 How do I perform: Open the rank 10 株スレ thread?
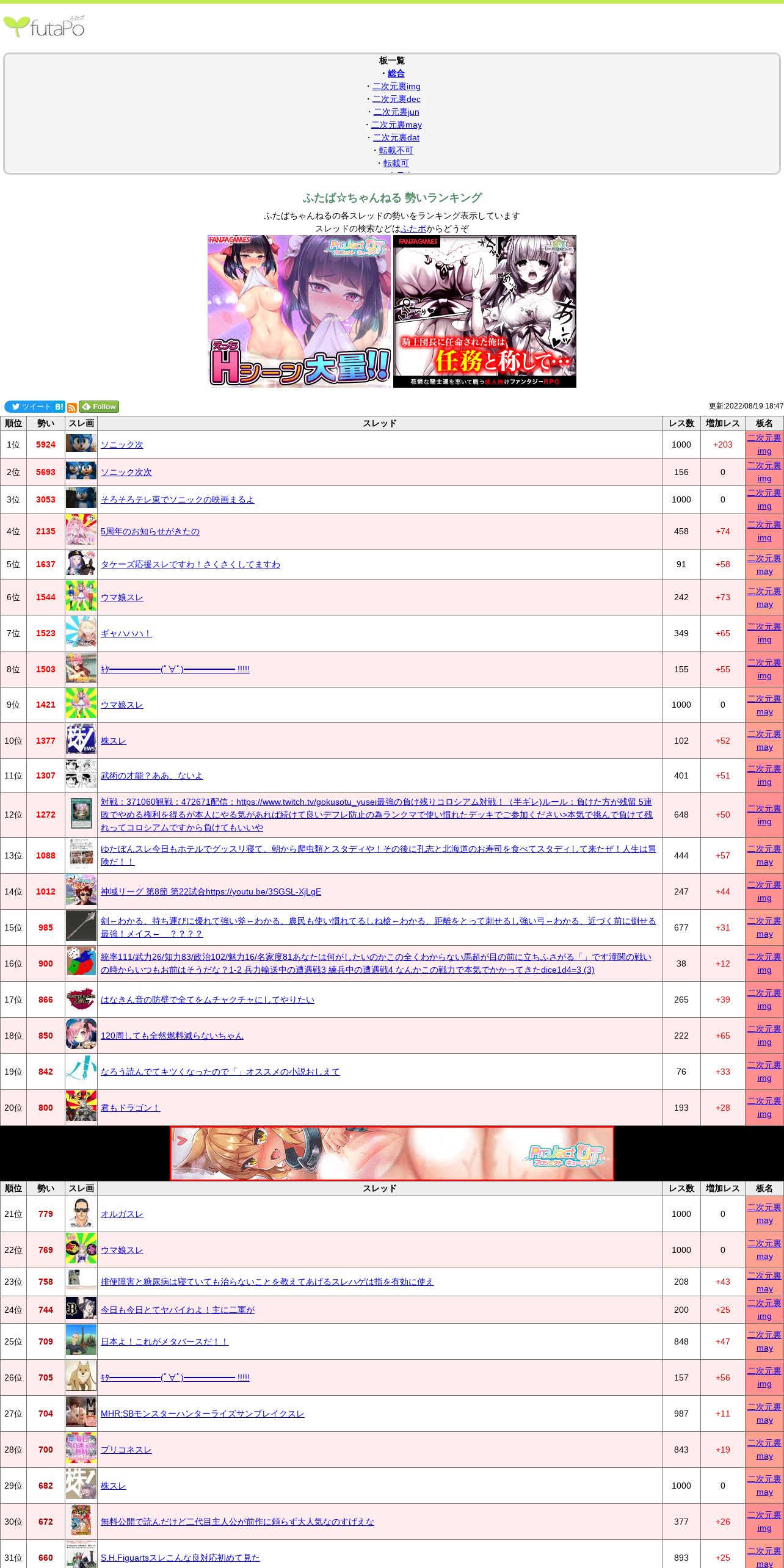113,741
